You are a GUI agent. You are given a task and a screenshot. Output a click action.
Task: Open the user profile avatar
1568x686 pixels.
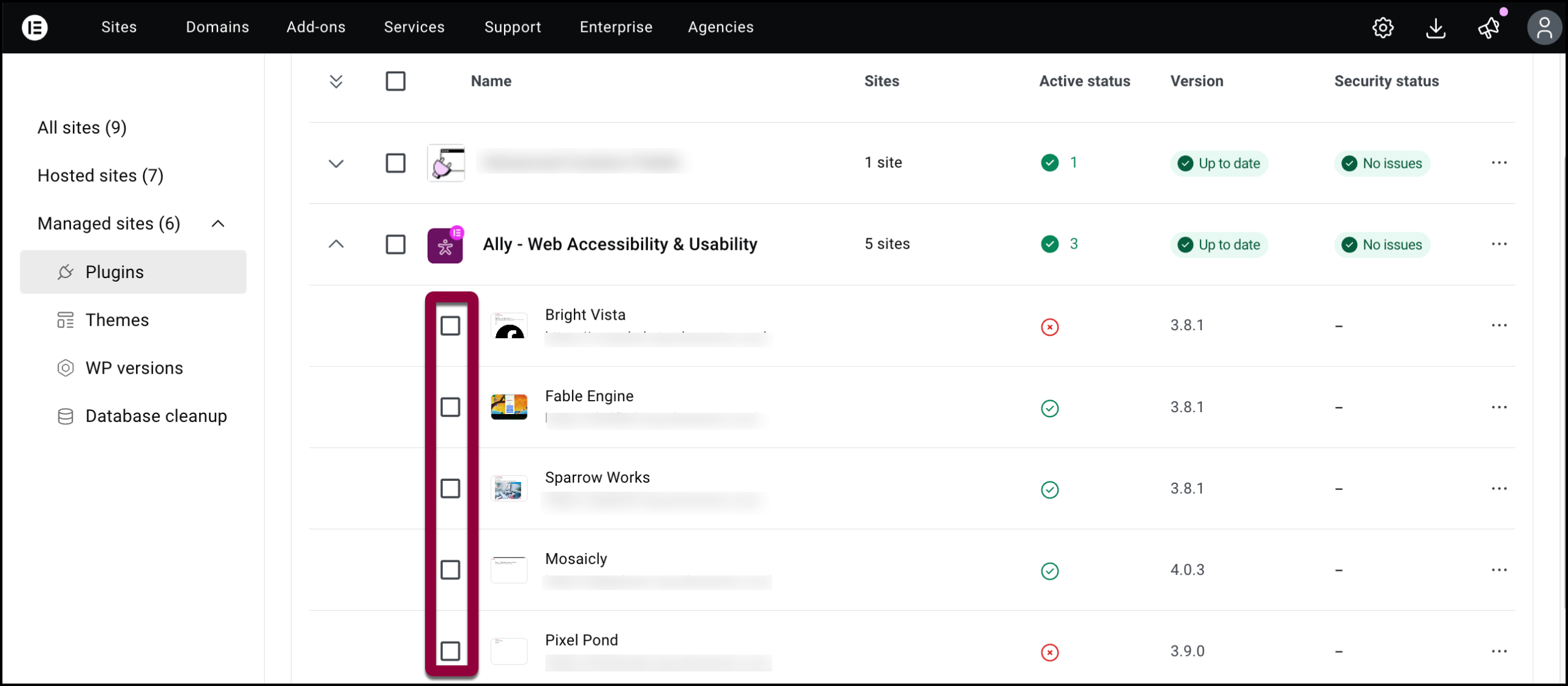(1545, 27)
